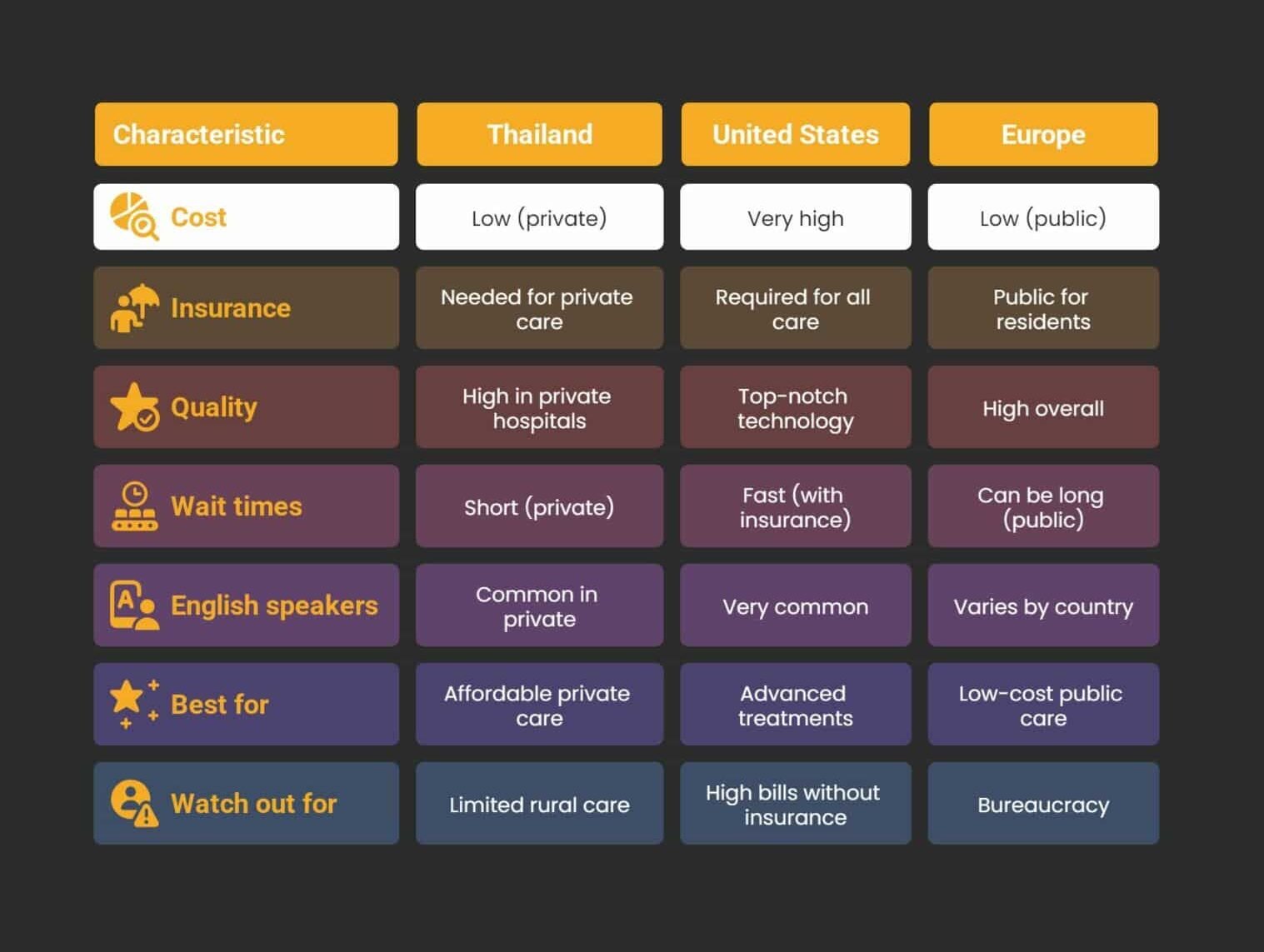The image size is (1264, 952).
Task: Select the 'Low (public)' cost cell
Action: 1043,217
